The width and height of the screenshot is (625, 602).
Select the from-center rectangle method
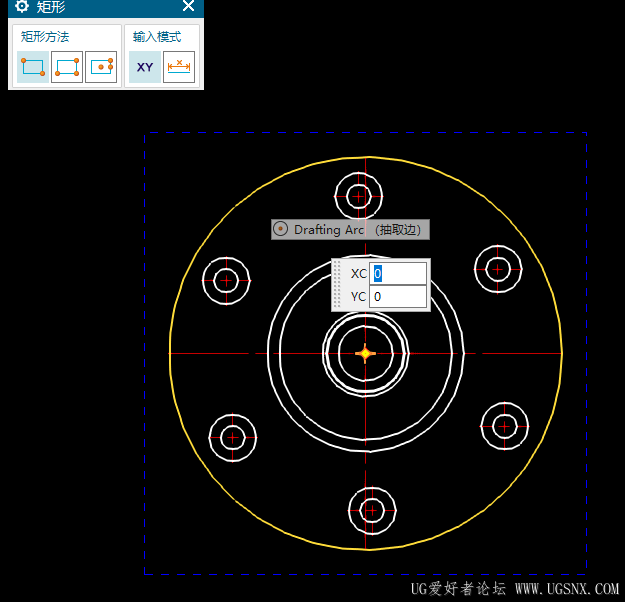coord(101,67)
